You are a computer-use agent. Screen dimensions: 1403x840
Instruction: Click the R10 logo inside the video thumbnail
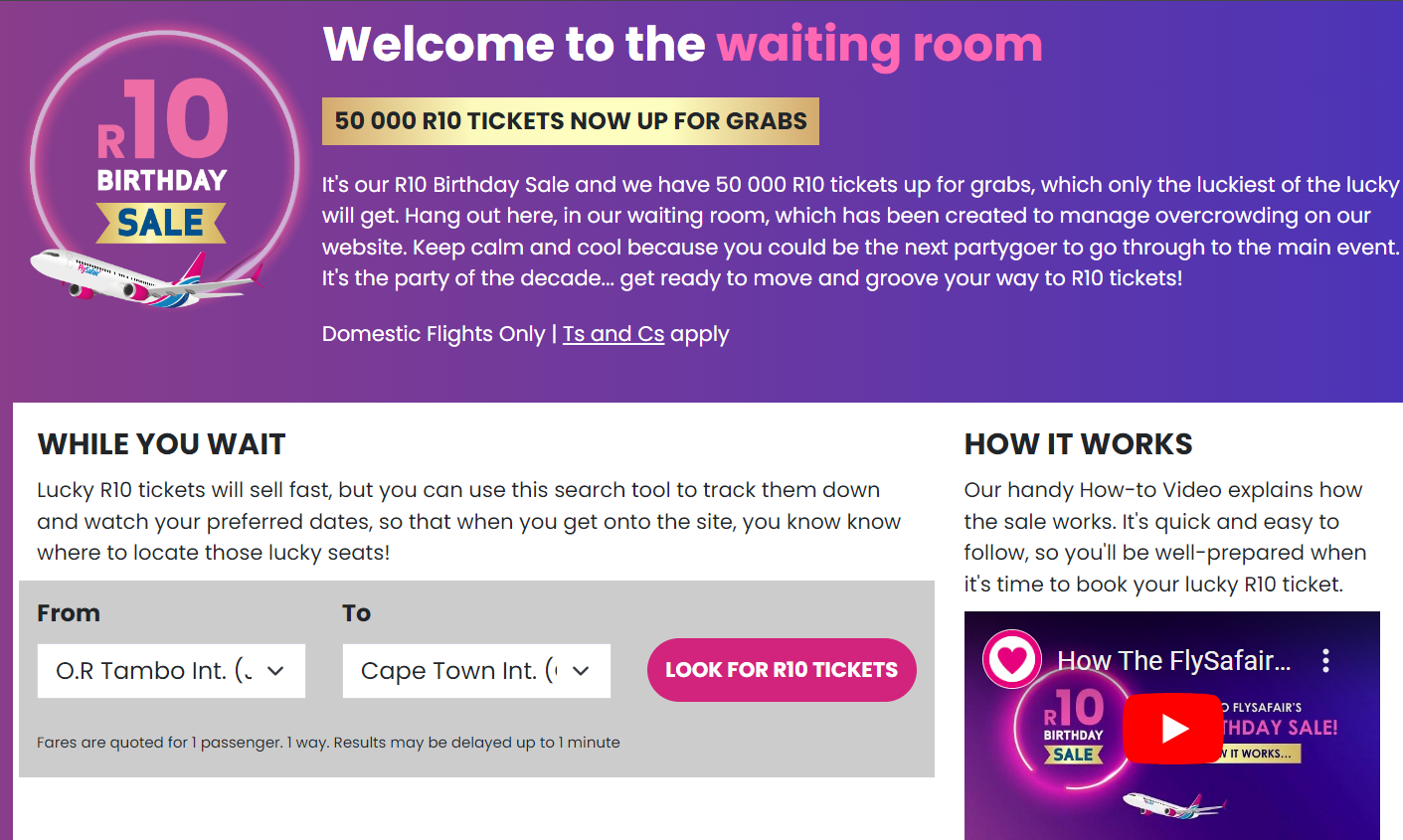(x=1075, y=726)
